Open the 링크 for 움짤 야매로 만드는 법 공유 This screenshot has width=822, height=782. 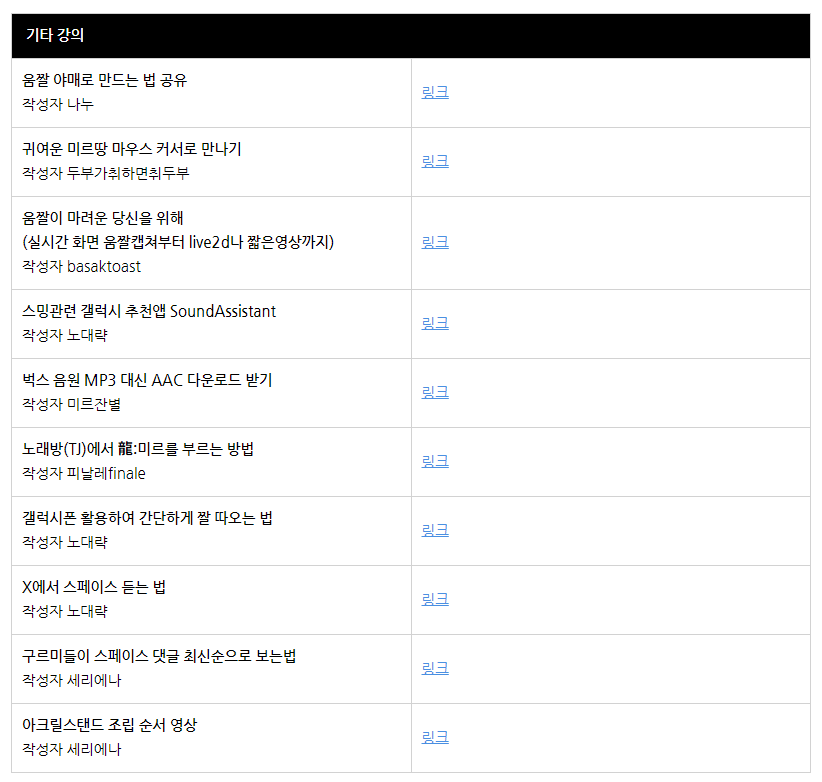coord(435,93)
